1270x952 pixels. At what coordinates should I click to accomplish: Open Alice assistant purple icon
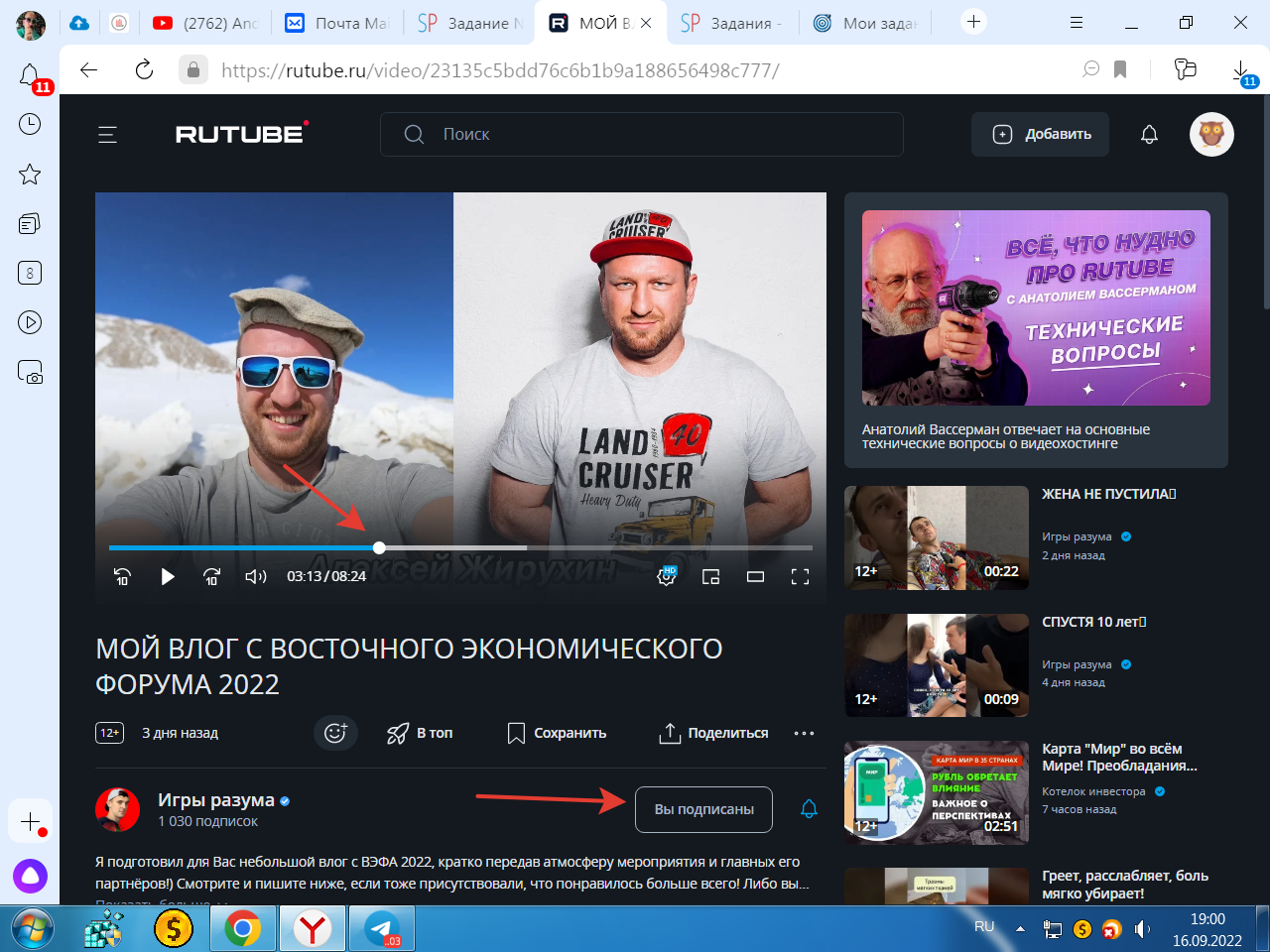(30, 876)
